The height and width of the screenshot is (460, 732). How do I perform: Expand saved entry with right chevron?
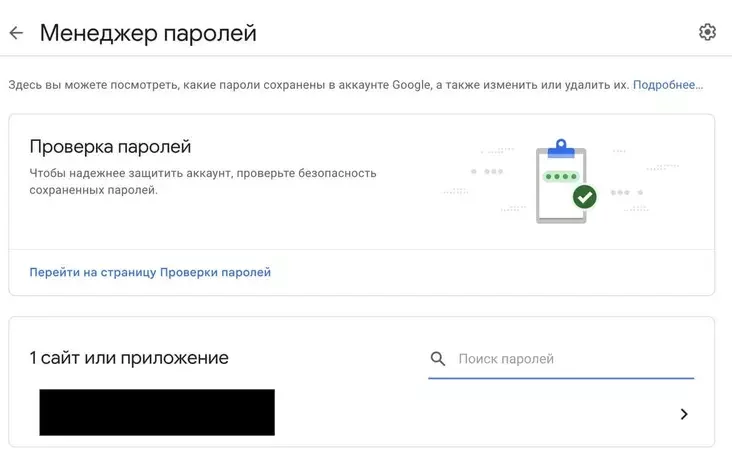click(684, 414)
